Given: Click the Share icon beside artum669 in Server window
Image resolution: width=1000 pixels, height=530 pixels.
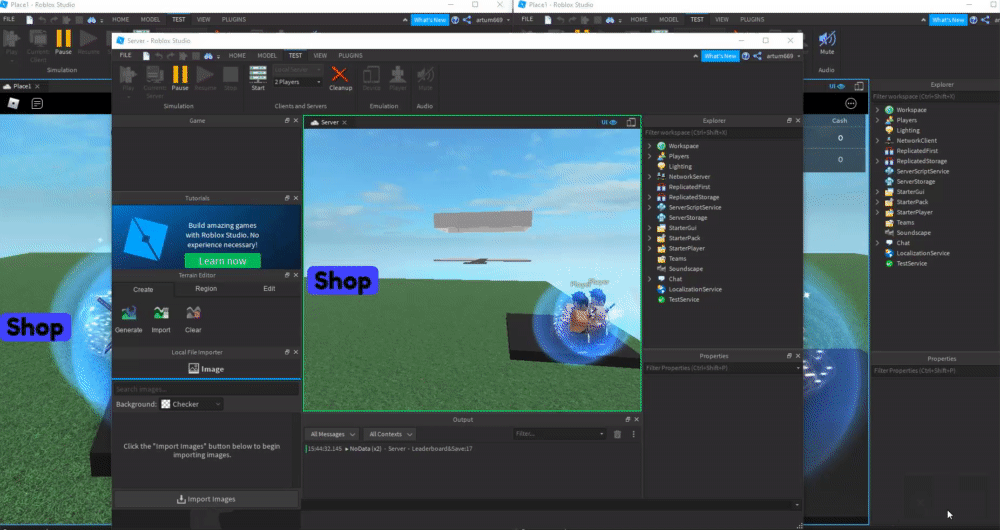Looking at the screenshot, I should click(x=757, y=56).
